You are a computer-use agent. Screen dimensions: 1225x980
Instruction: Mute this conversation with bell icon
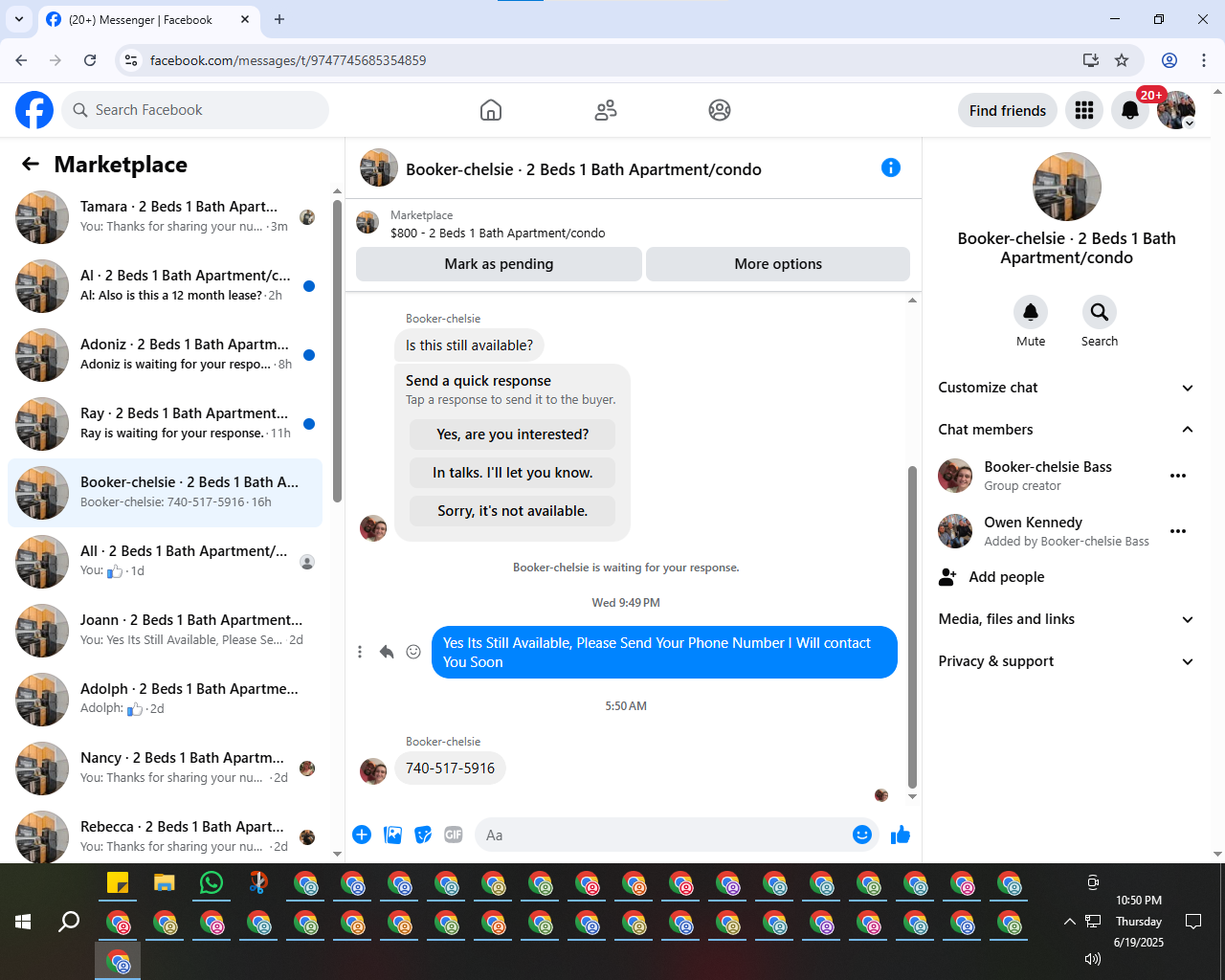(x=1031, y=312)
